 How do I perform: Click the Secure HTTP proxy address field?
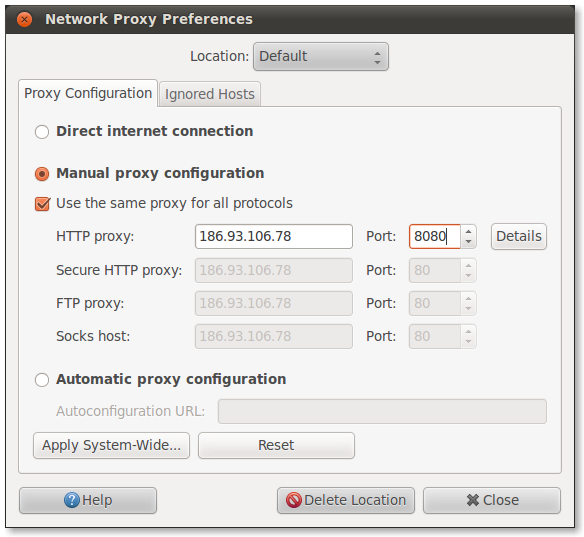click(x=274, y=270)
